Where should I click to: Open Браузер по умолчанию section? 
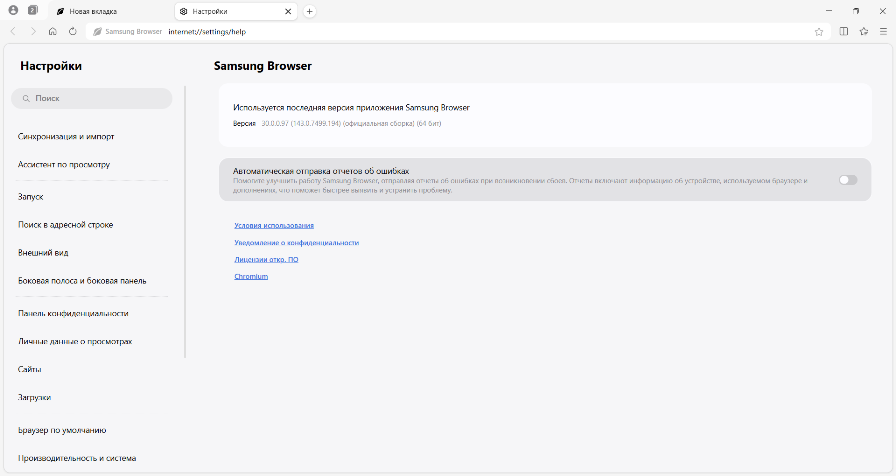(62, 430)
